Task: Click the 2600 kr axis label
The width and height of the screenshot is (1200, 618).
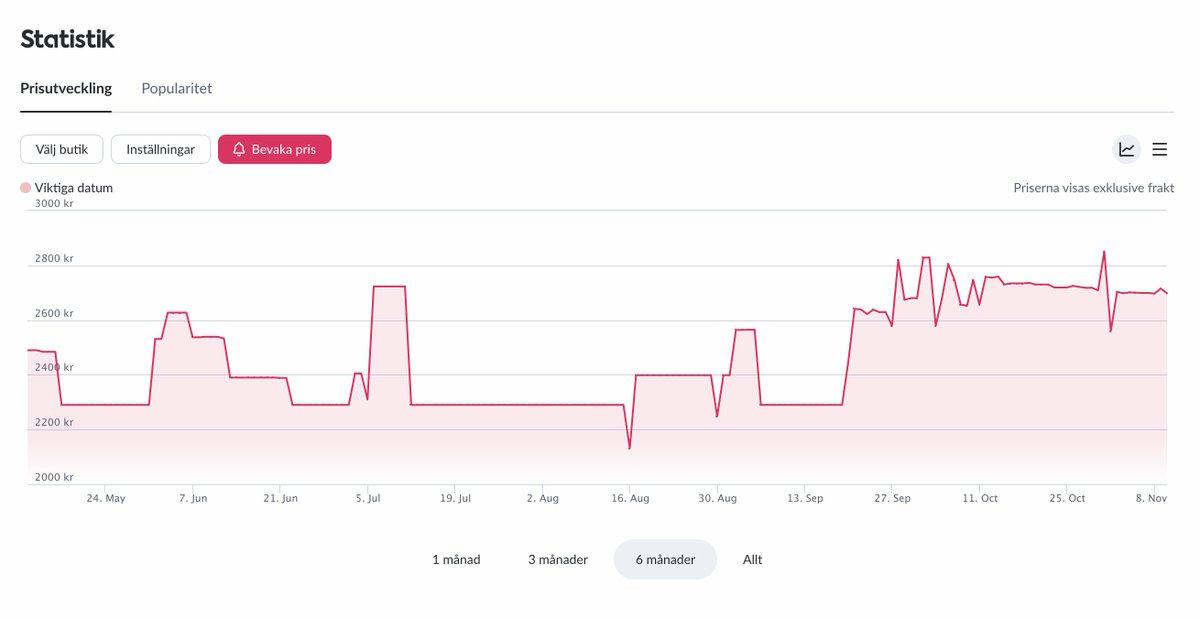Action: [x=54, y=313]
